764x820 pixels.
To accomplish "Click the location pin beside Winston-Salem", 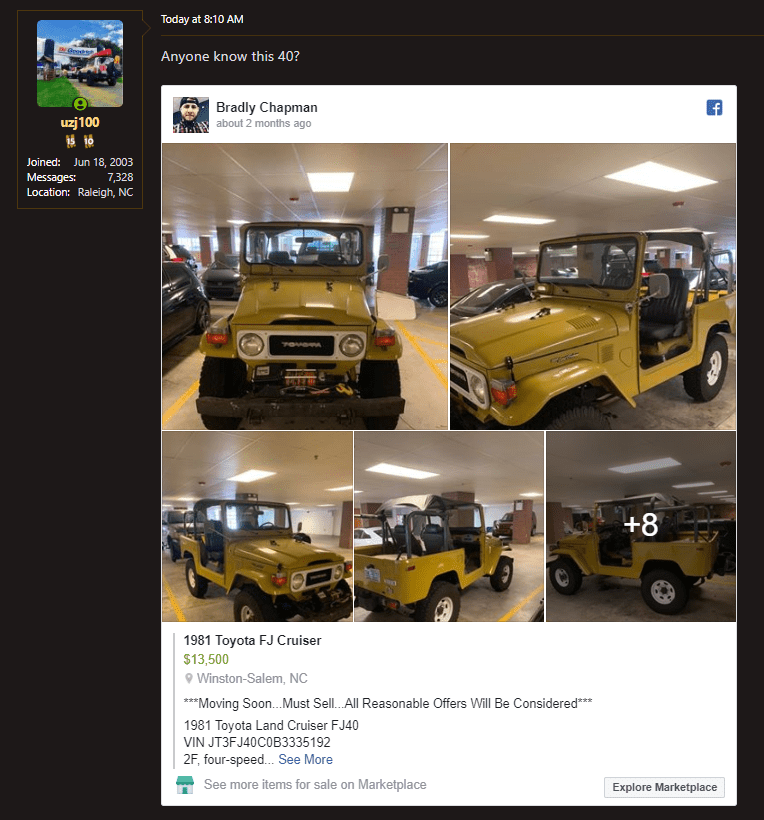I will pos(189,678).
